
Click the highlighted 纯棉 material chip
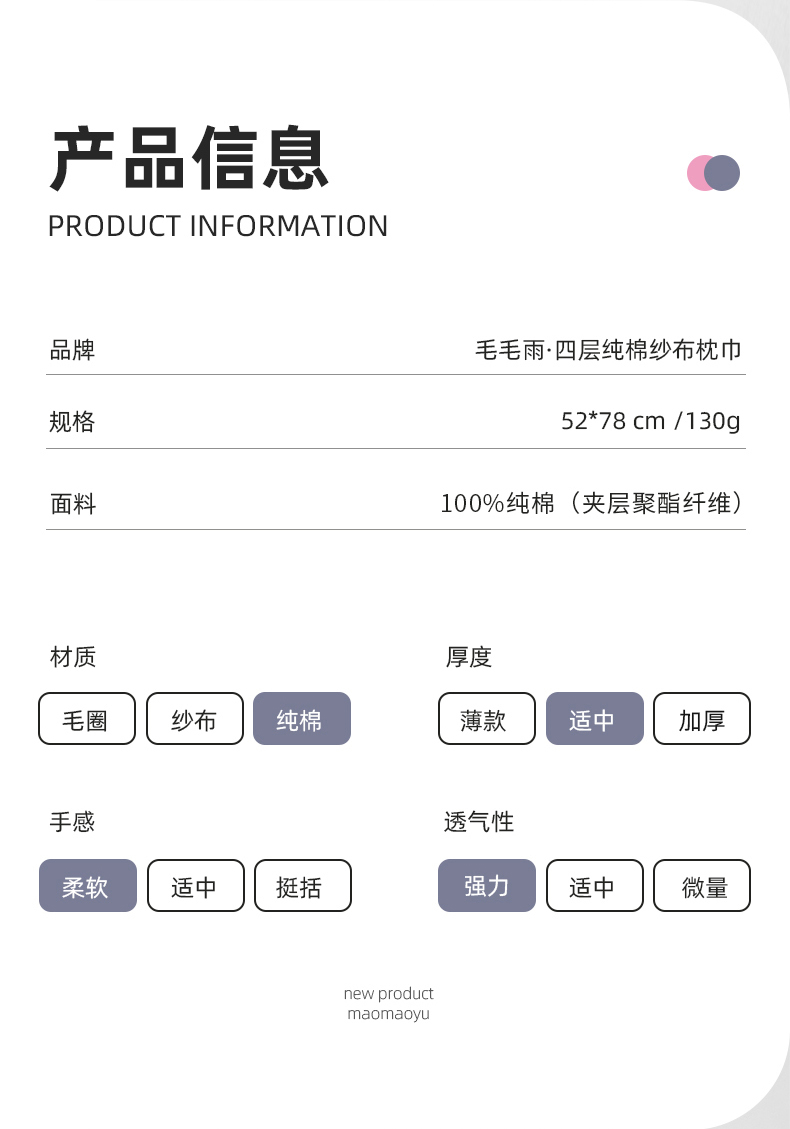301,719
